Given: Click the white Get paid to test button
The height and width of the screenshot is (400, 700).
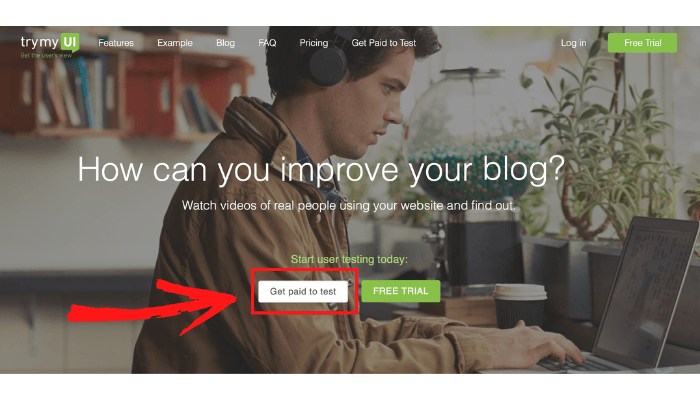Looking at the screenshot, I should pyautogui.click(x=303, y=292).
